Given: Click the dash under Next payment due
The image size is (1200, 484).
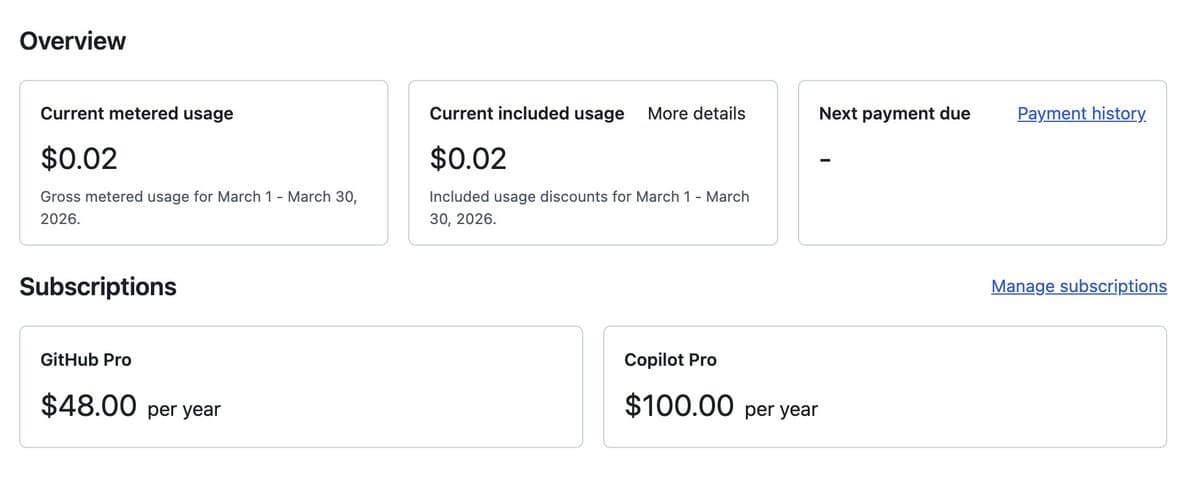Looking at the screenshot, I should coord(825,160).
